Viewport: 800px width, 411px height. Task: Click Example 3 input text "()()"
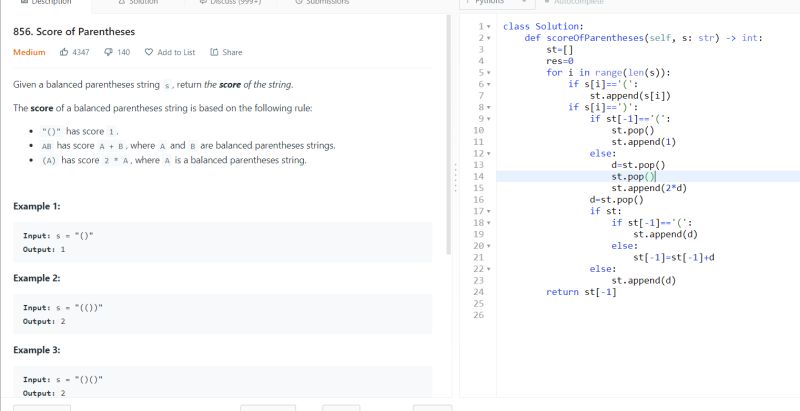pyautogui.click(x=89, y=379)
